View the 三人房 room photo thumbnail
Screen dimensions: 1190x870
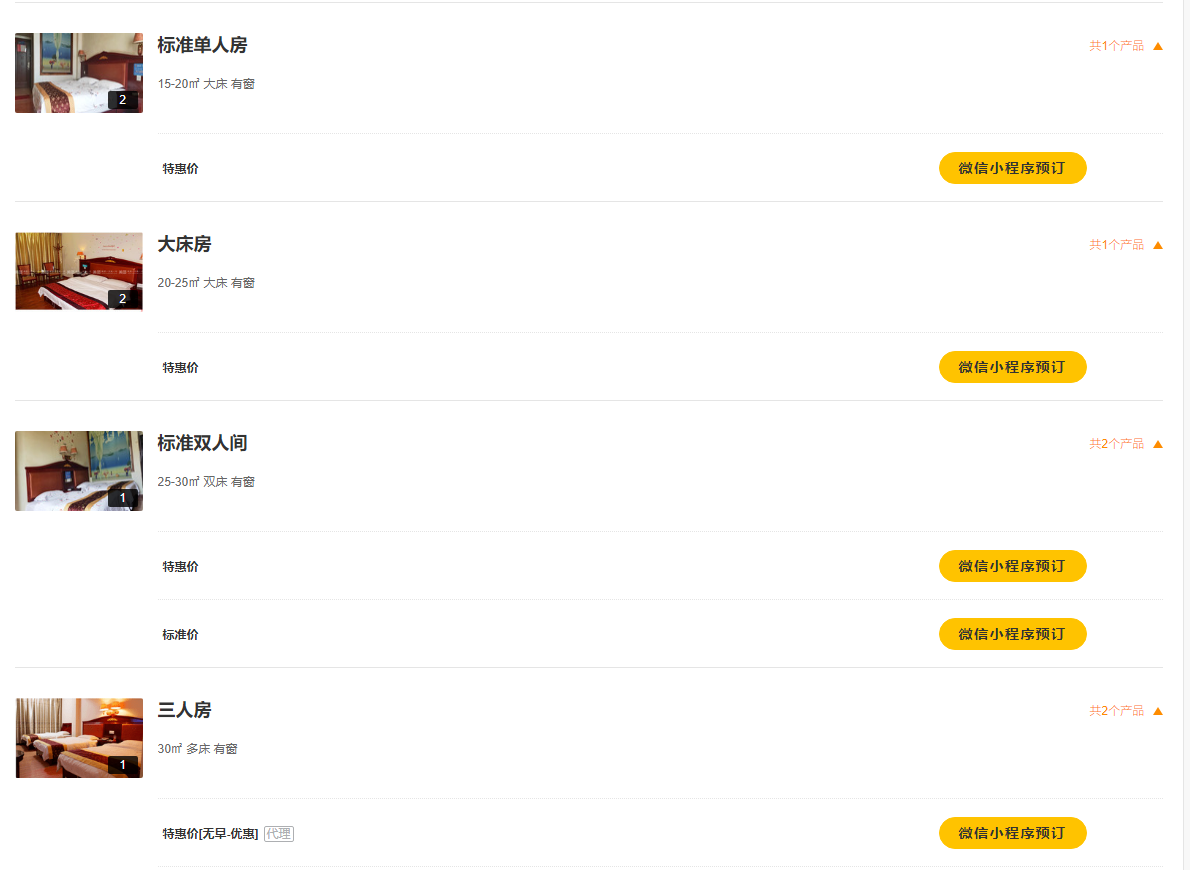click(x=78, y=738)
